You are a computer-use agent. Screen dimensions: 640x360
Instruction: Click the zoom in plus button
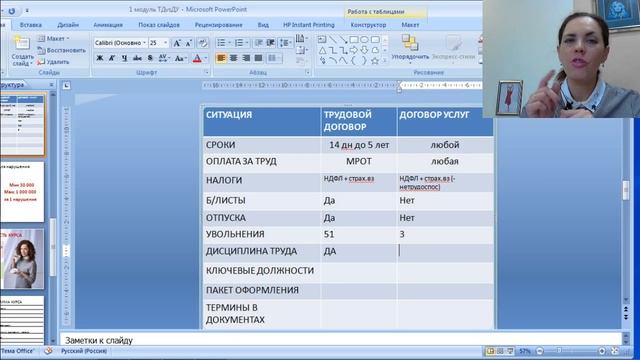(602, 351)
